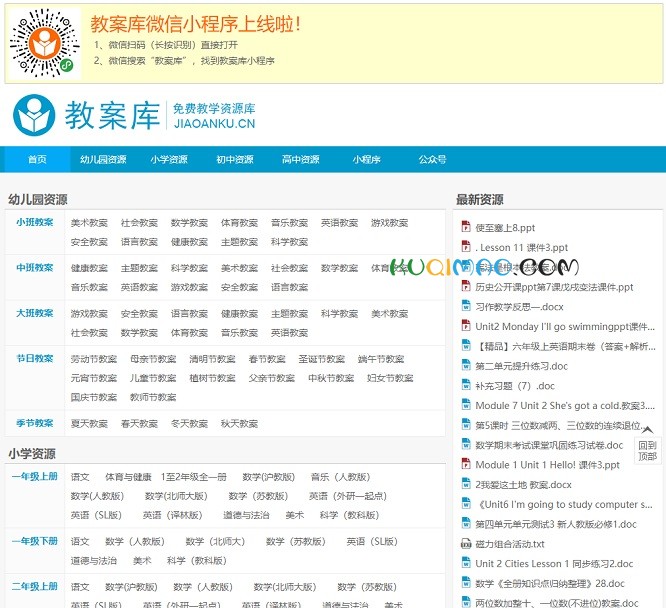Open the 二年级上册 category link
666x608 pixels.
pyautogui.click(x=34, y=586)
